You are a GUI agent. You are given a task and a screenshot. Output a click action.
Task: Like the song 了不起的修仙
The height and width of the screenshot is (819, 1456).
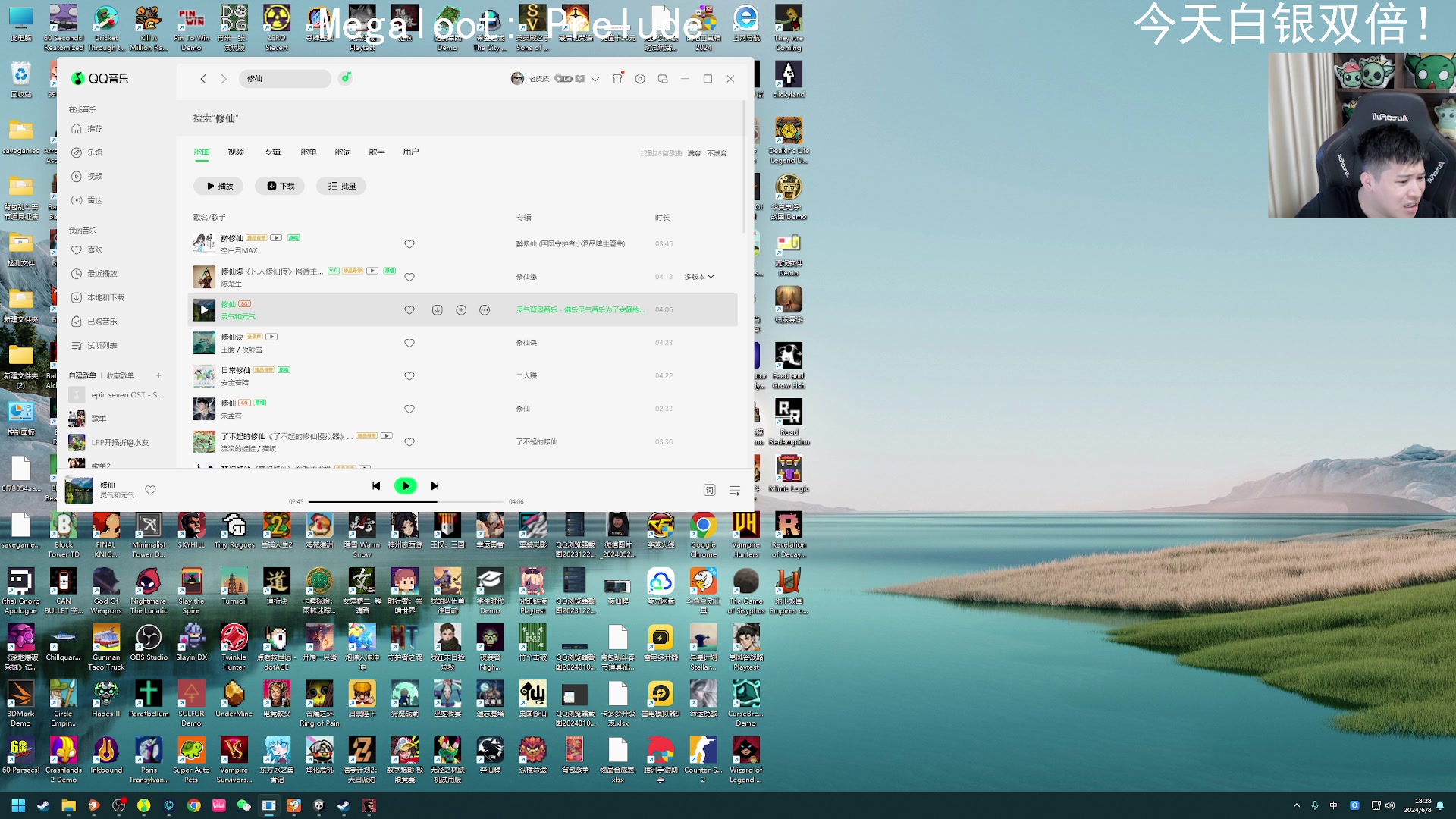point(409,442)
